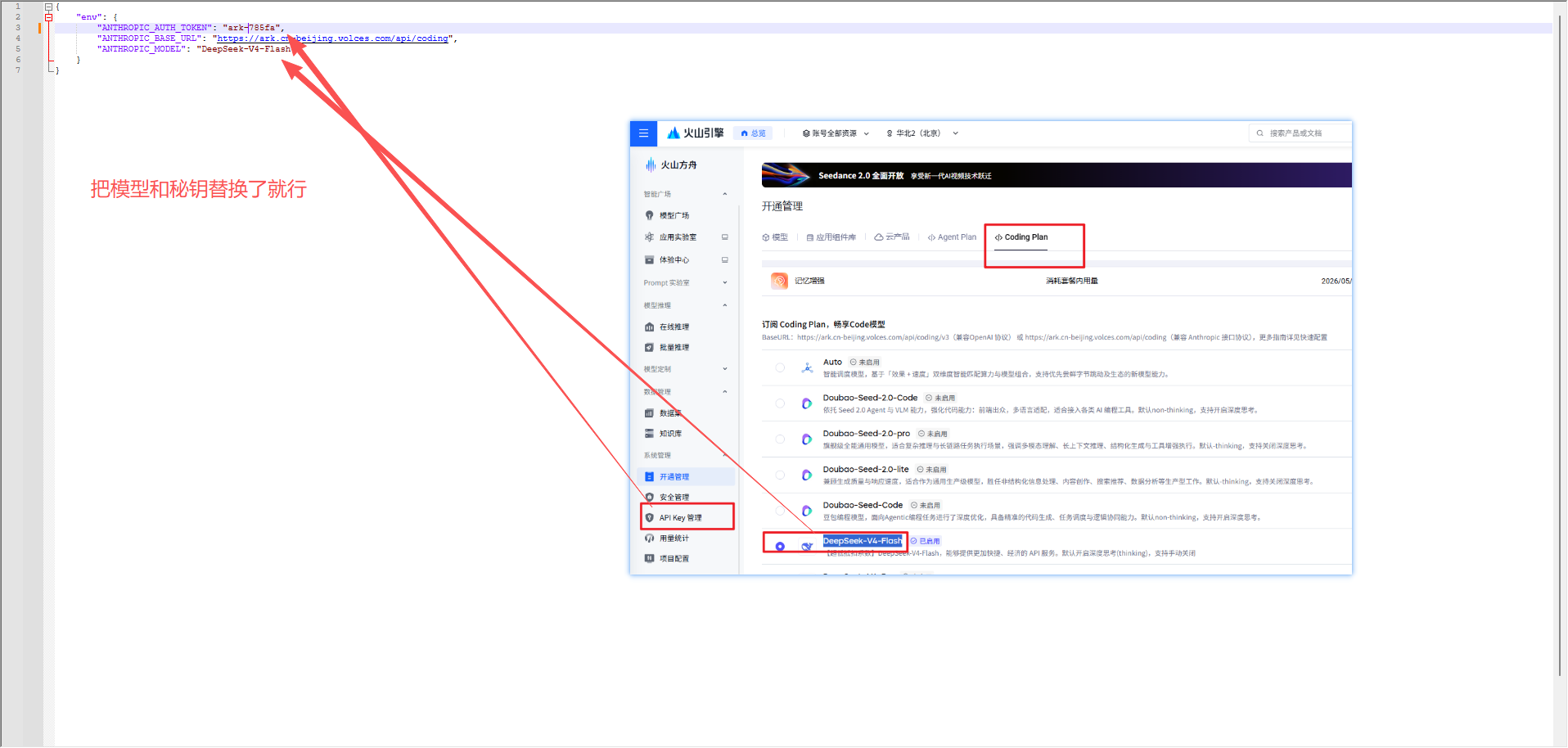The width and height of the screenshot is (1568, 748).
Task: Select 开通管理 in the sidebar
Action: tap(686, 476)
